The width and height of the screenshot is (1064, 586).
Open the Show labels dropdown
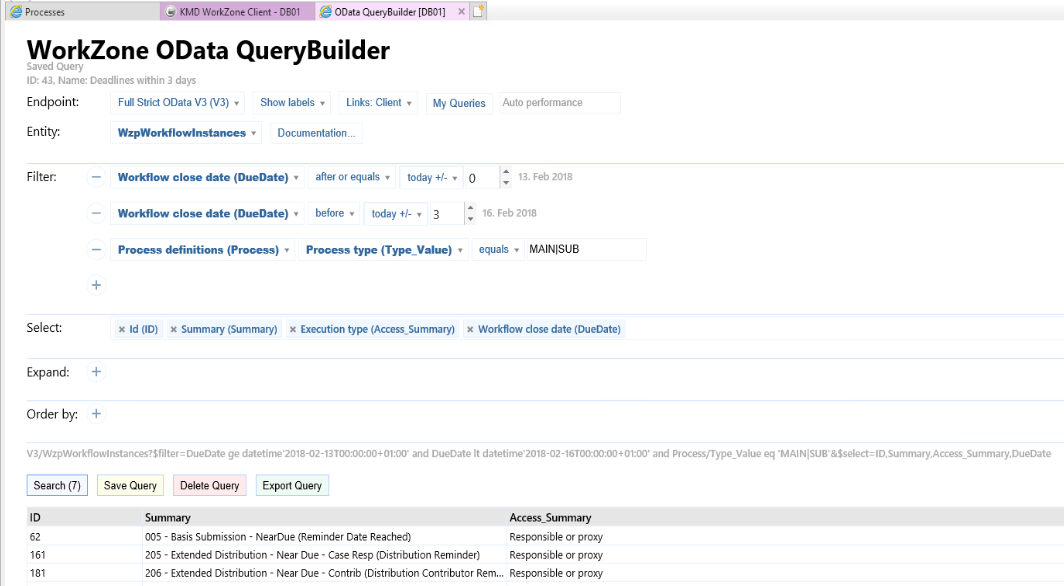[292, 102]
